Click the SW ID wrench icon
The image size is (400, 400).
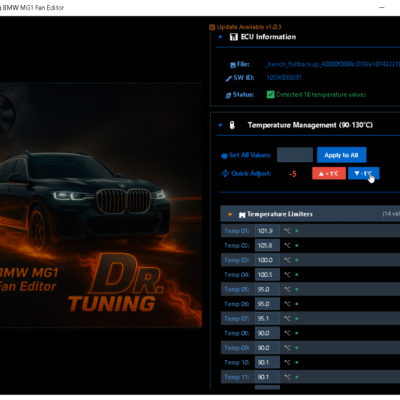pyautogui.click(x=229, y=79)
